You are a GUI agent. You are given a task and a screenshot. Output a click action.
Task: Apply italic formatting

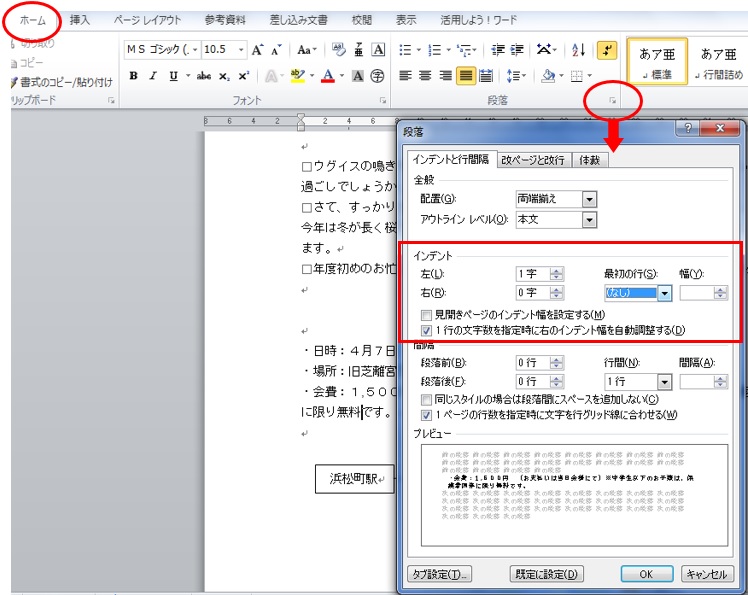[x=154, y=76]
